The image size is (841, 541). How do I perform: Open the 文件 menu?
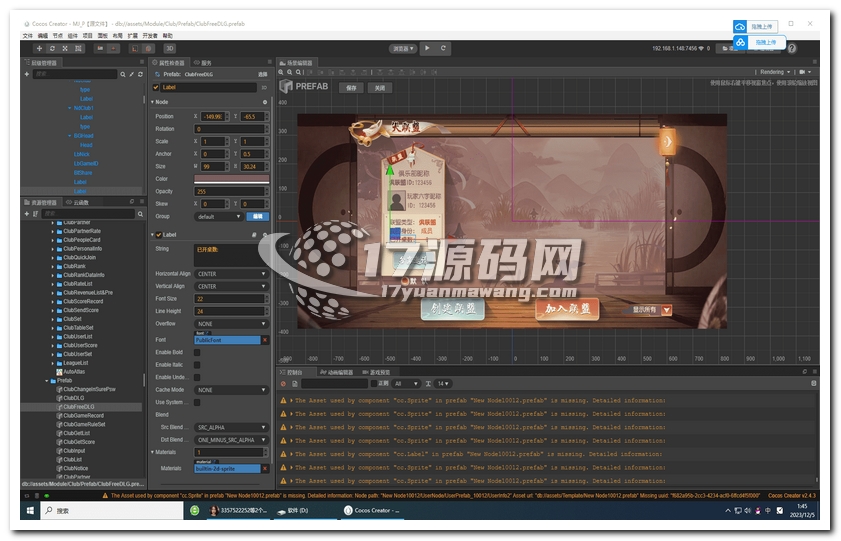(27, 35)
